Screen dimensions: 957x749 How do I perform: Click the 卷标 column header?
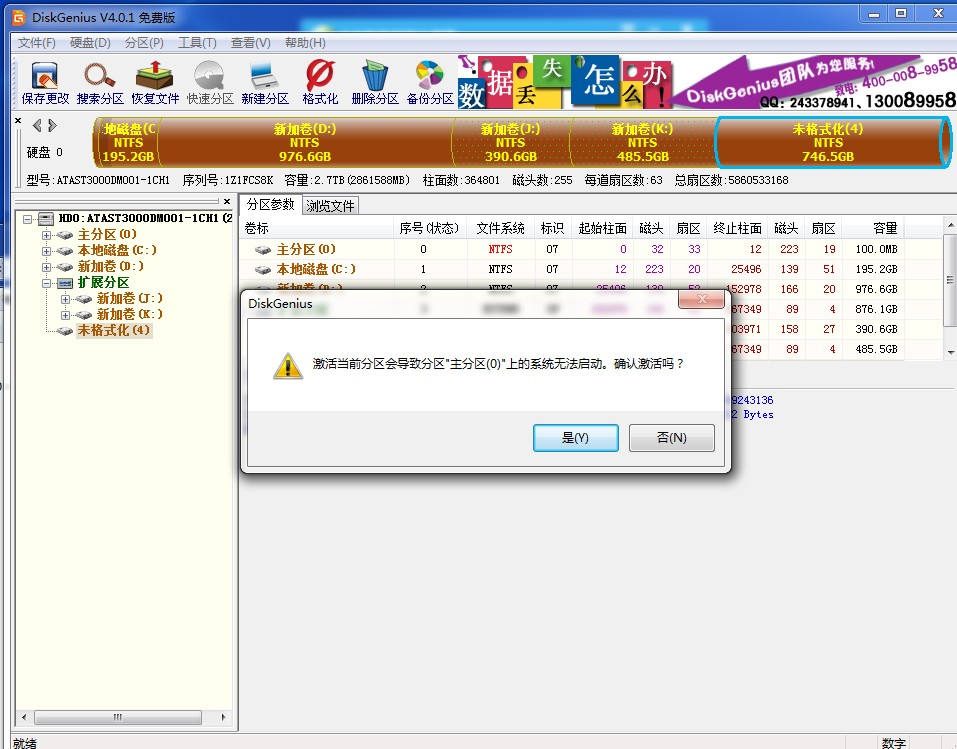coord(317,228)
